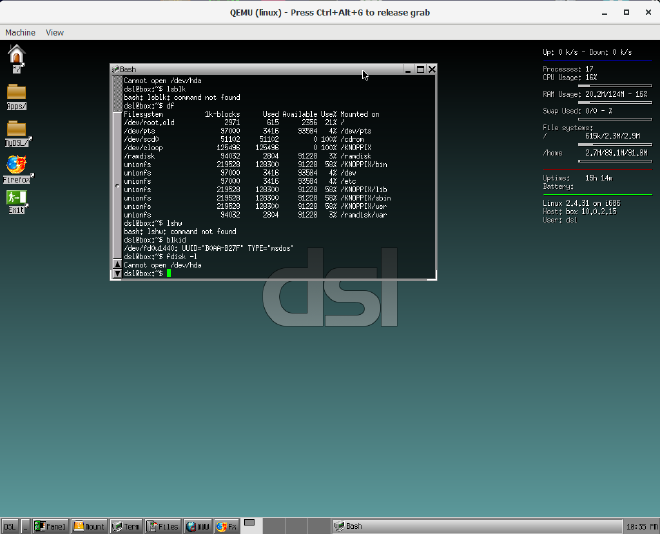Open the Machine menu in QEMU

(20, 32)
